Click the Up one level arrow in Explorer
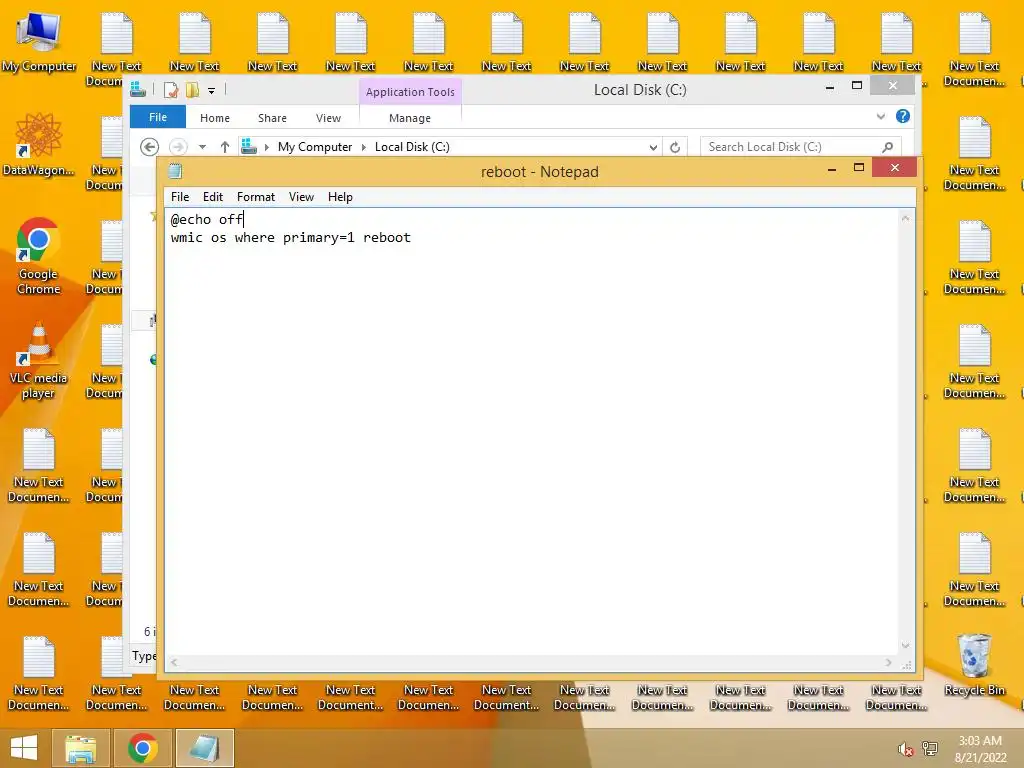The width and height of the screenshot is (1024, 768). (225, 147)
